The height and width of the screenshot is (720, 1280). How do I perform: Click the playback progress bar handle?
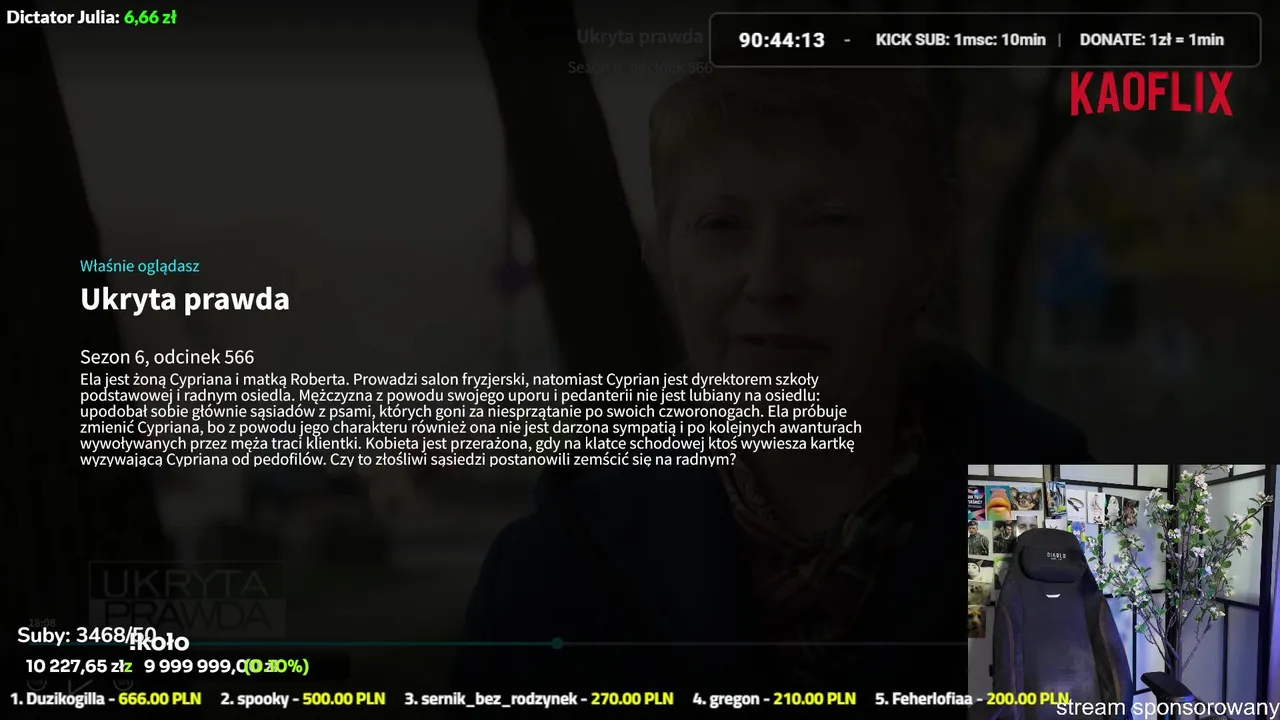(x=557, y=643)
